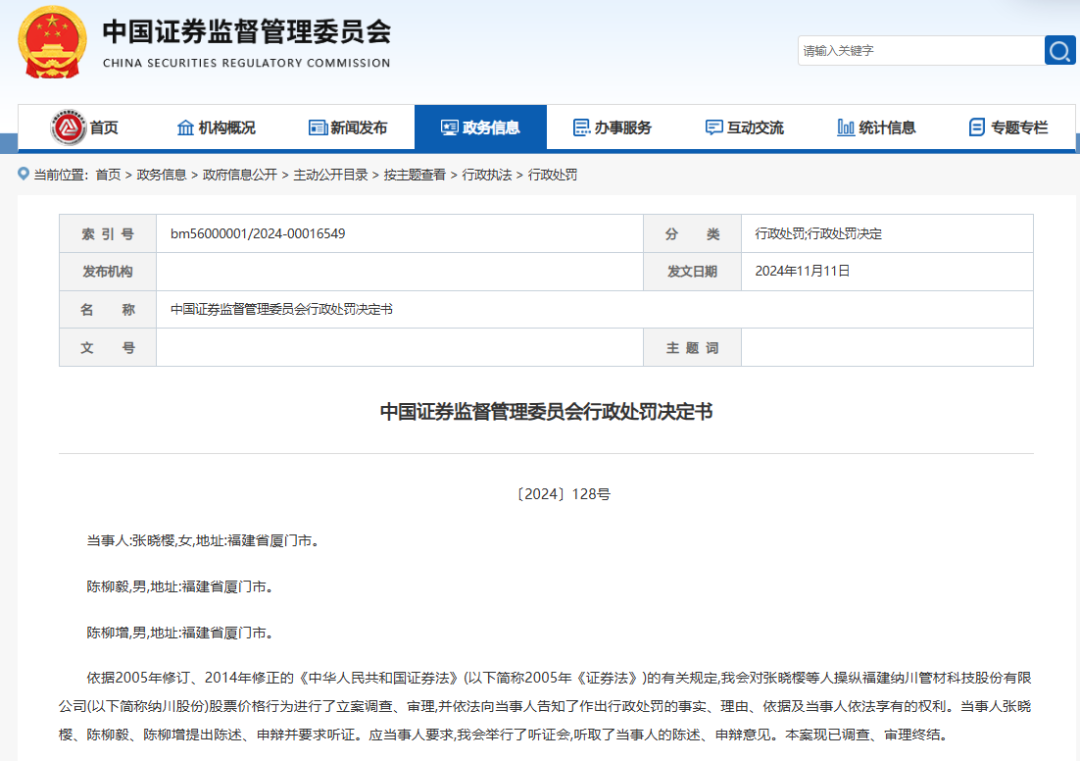Open 按主题查看 breadcrumb link

tap(415, 175)
